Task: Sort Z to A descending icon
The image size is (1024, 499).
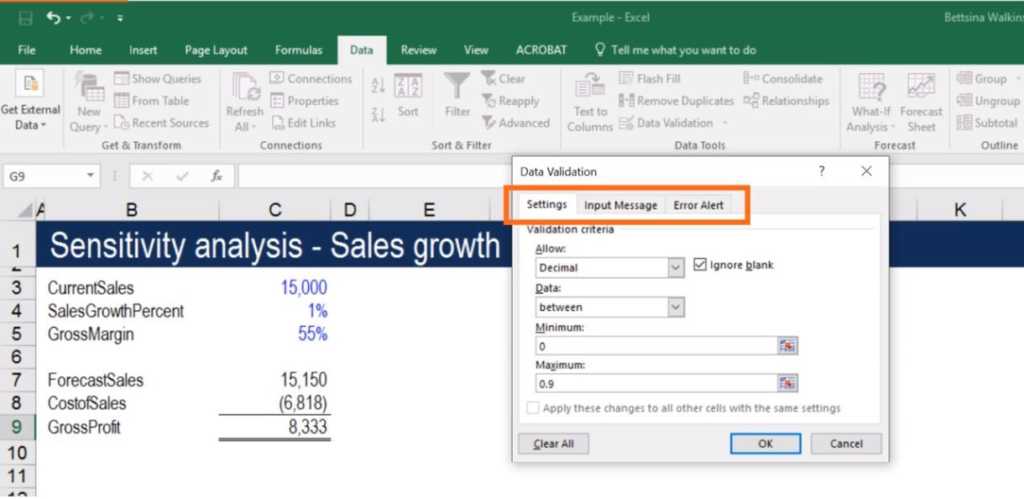Action: click(378, 115)
